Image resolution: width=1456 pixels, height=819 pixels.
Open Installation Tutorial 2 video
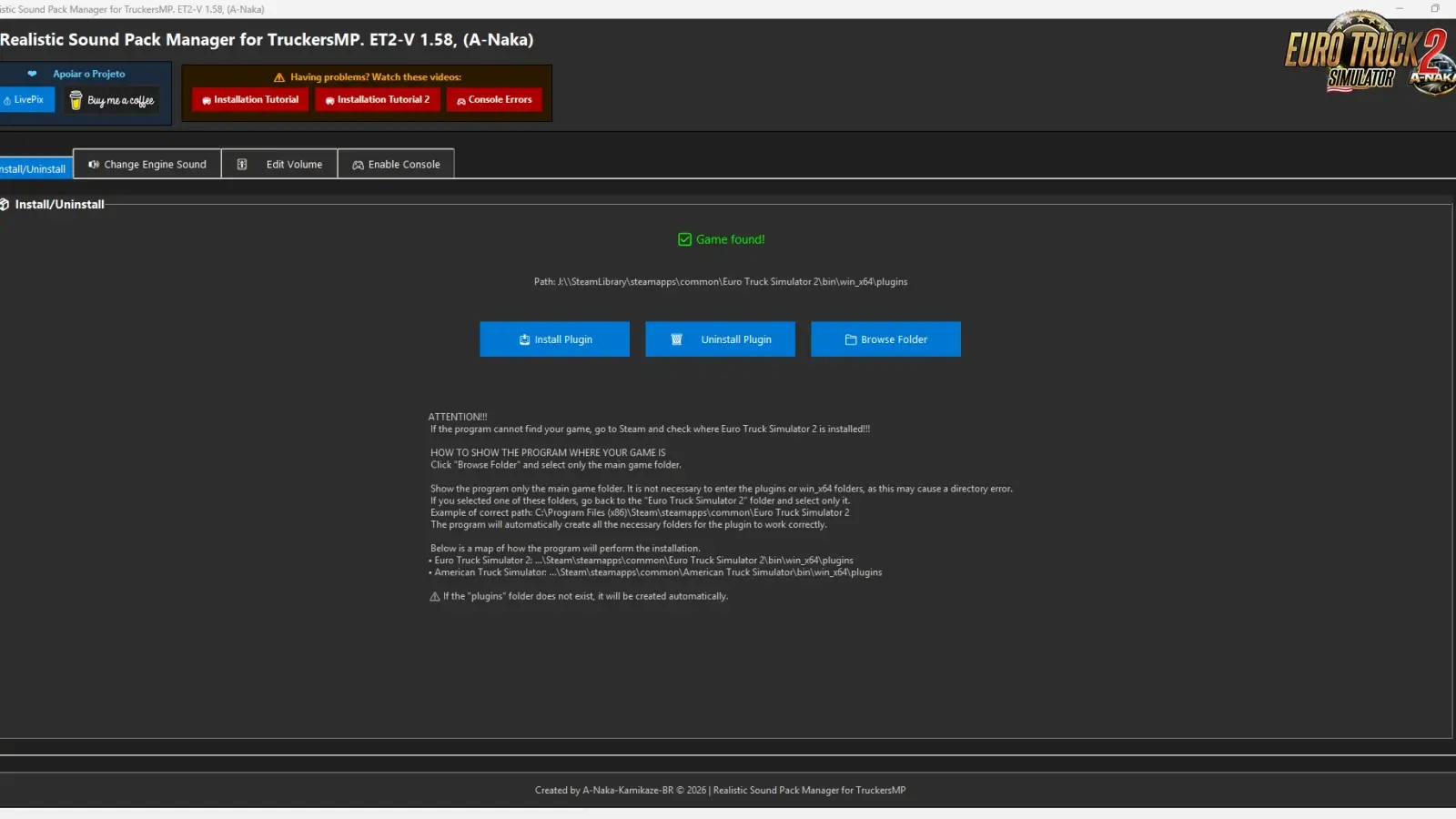pyautogui.click(x=378, y=100)
